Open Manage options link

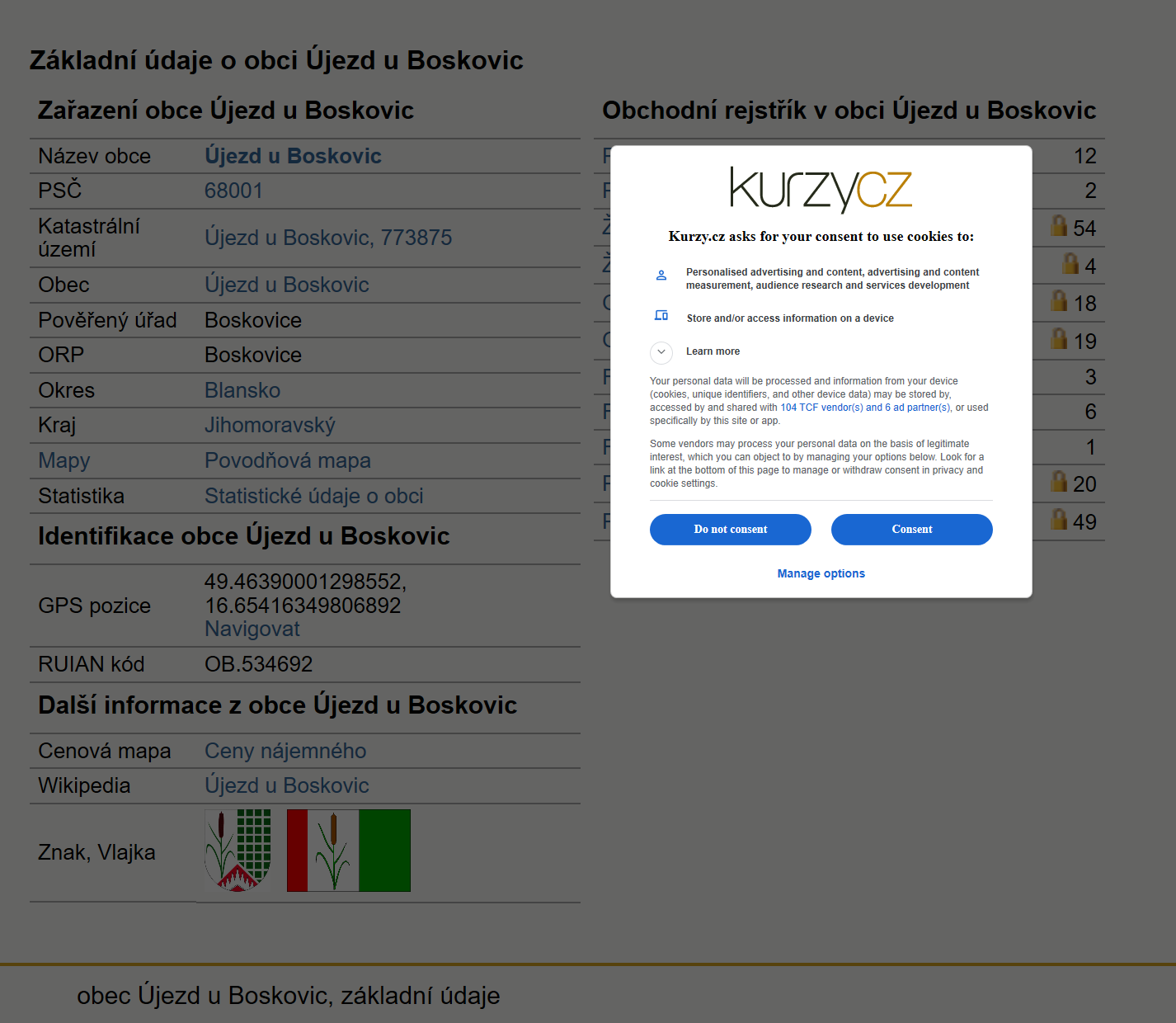tap(821, 573)
